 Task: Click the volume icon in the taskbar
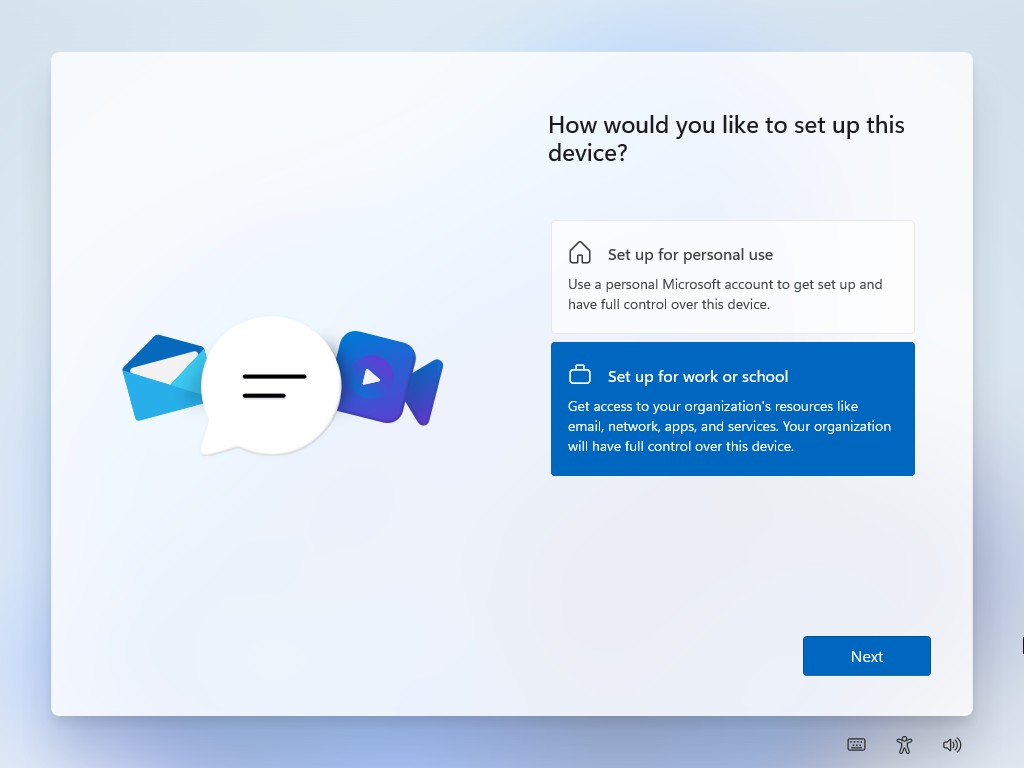952,744
